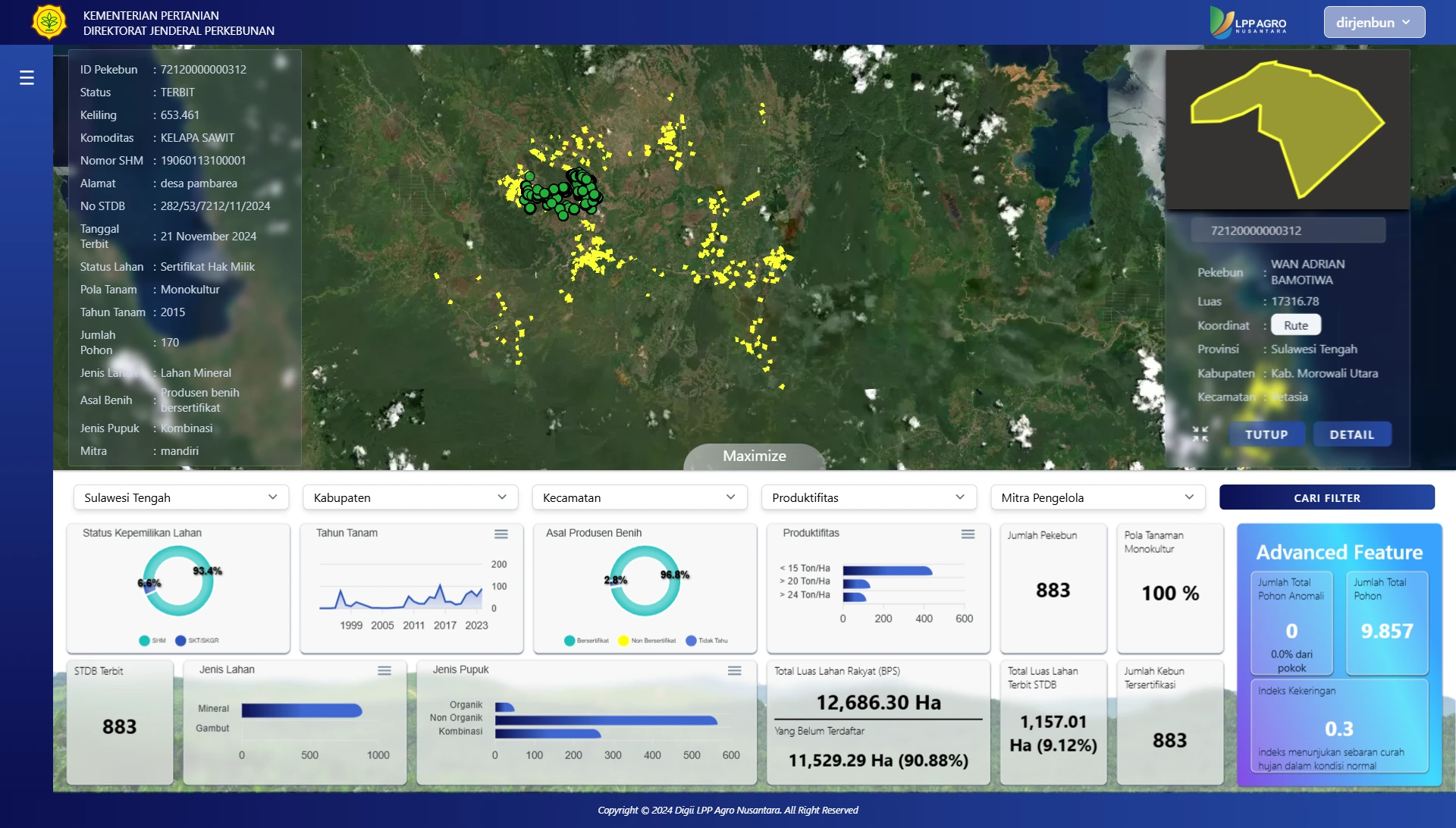Expand the Mitra Pengelola dropdown
1456x828 pixels.
[1097, 497]
